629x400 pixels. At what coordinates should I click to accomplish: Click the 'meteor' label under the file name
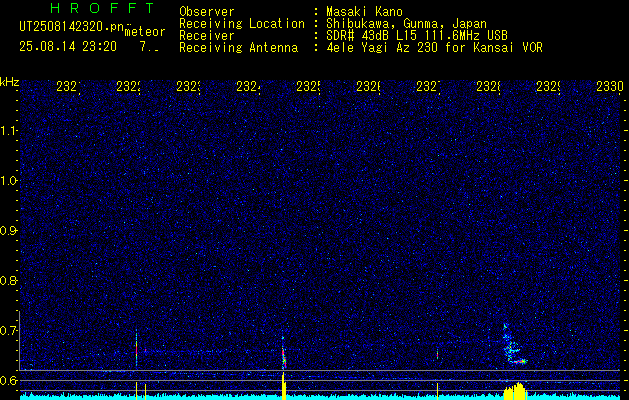point(145,32)
